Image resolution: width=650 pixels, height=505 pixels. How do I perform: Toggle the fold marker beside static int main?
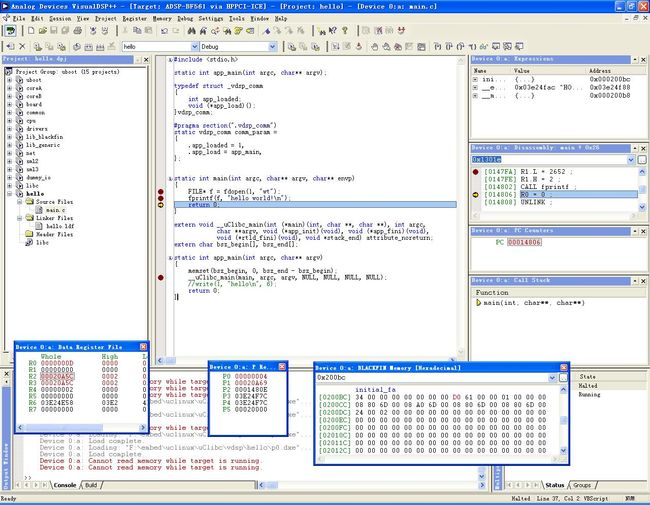170,179
